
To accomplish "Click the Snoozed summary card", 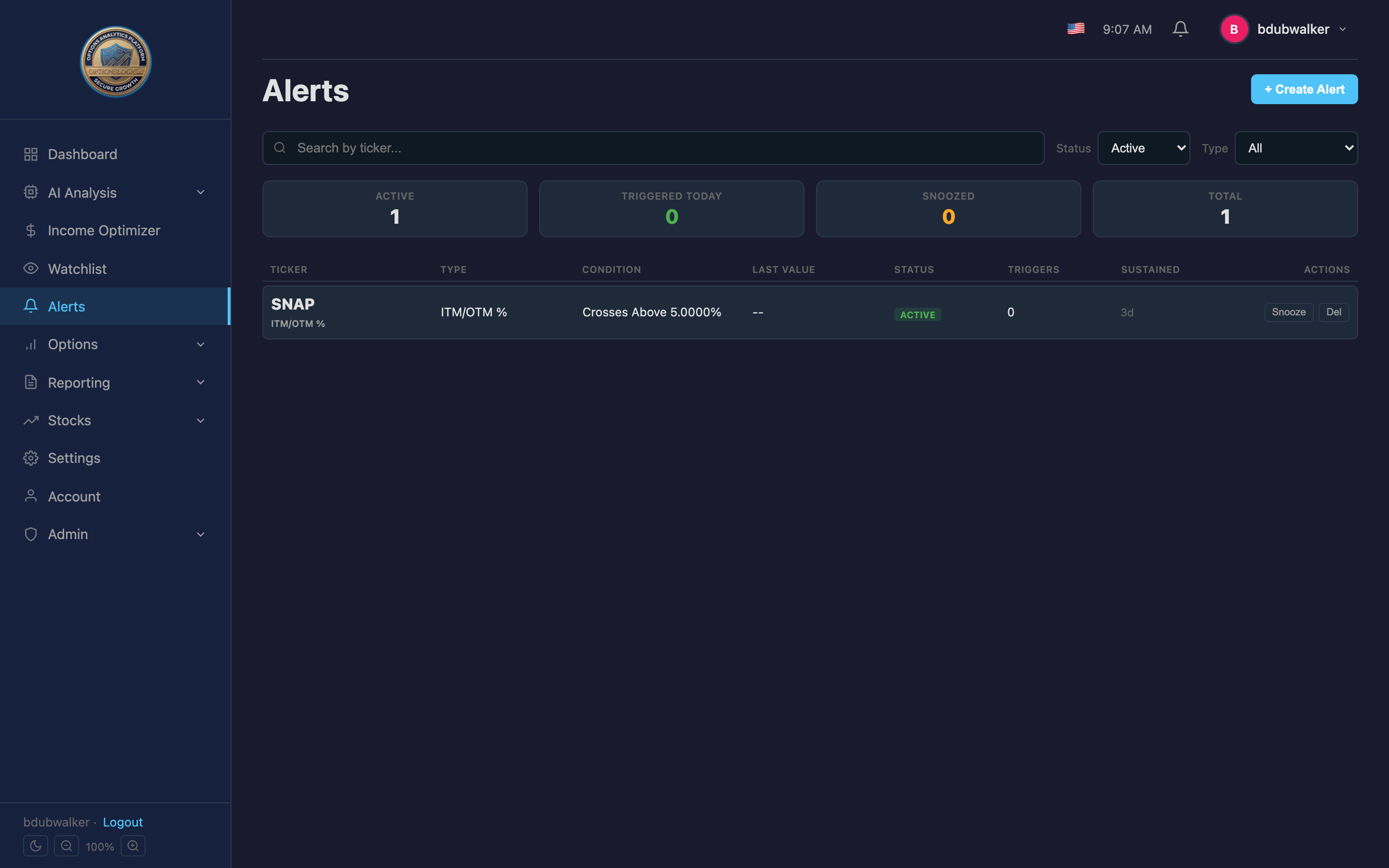I will point(948,209).
